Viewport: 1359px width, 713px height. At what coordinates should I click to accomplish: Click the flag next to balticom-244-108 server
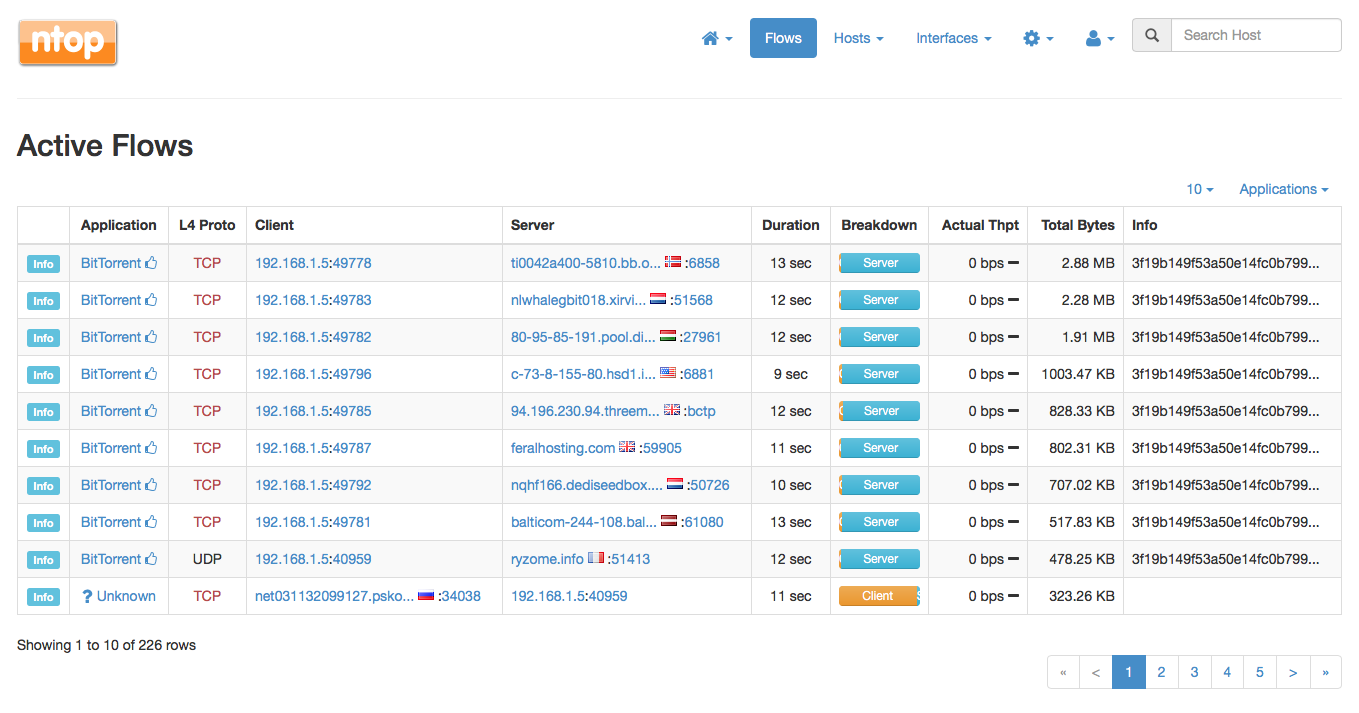coord(670,521)
